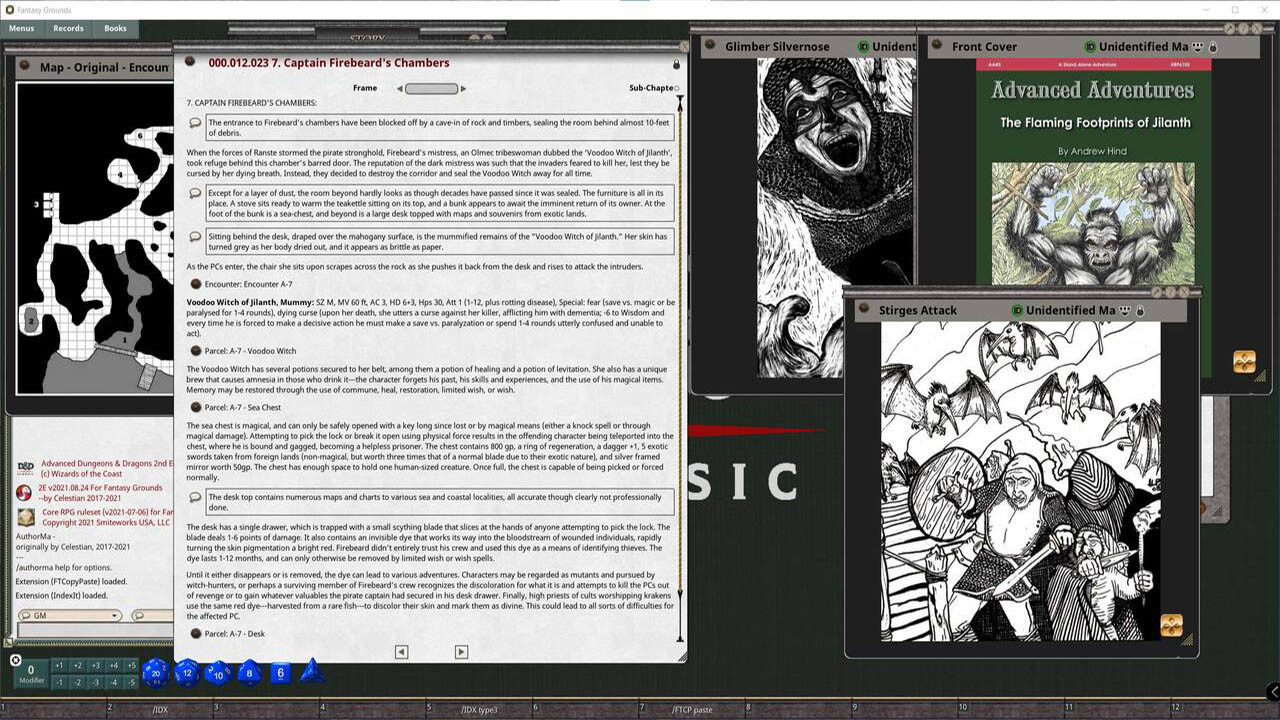The width and height of the screenshot is (1280, 720).
Task: Select the /IDX hotkey slot on the bottom bar
Action: click(x=160, y=708)
